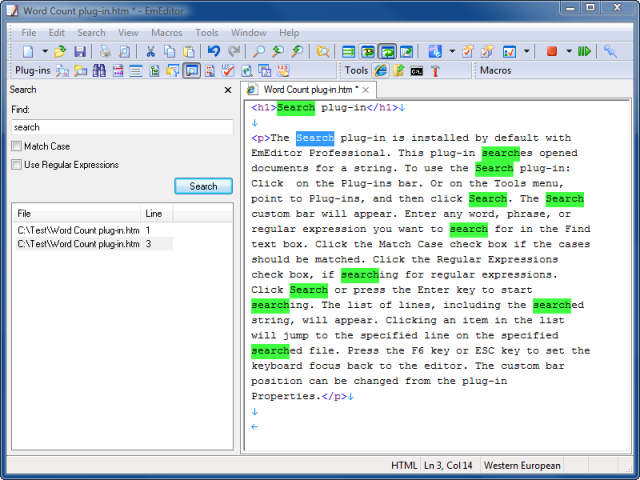The width and height of the screenshot is (640, 480).
Task: Open the New file type dropdown arrow
Action: pos(44,51)
